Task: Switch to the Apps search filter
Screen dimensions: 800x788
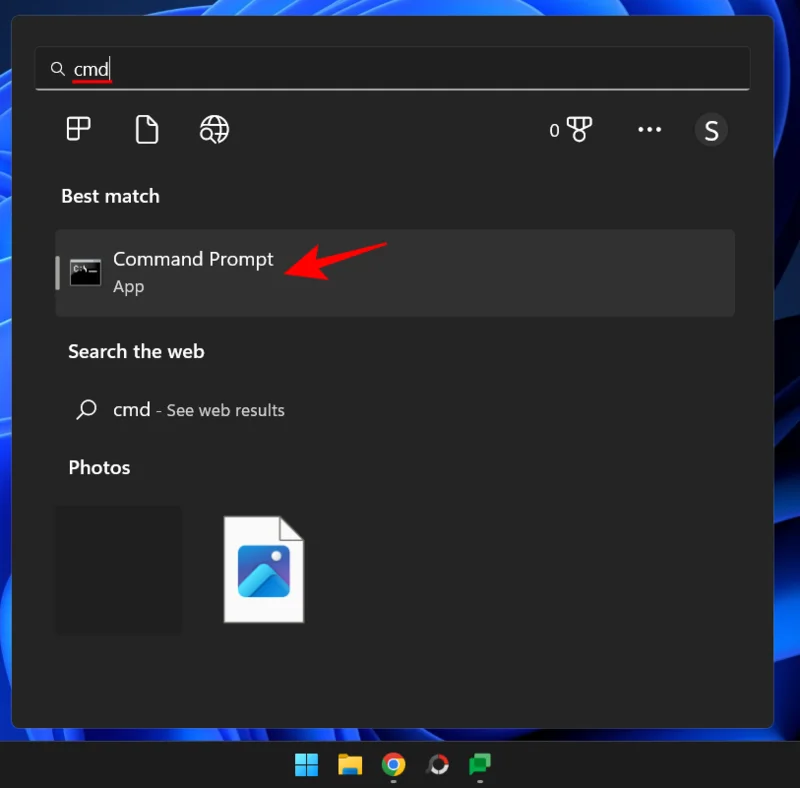Action: 78,129
